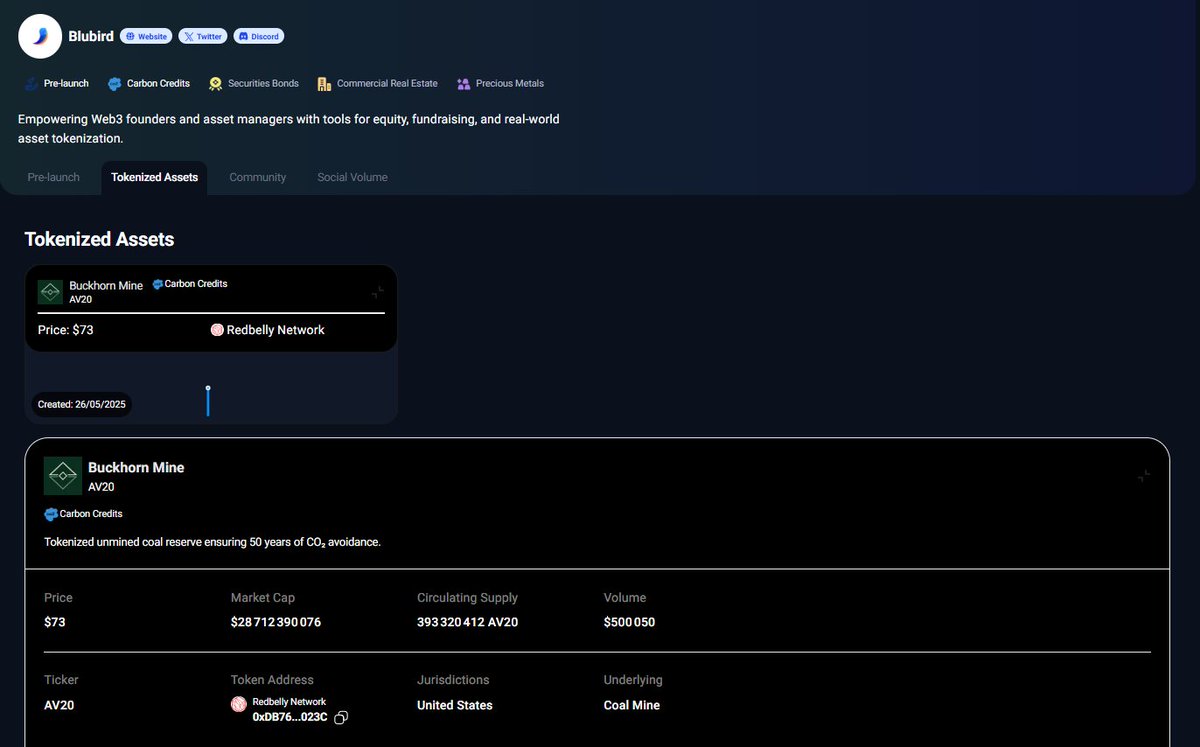The height and width of the screenshot is (747, 1200).
Task: Click Redbelly Network icon beside token address
Action: click(239, 704)
